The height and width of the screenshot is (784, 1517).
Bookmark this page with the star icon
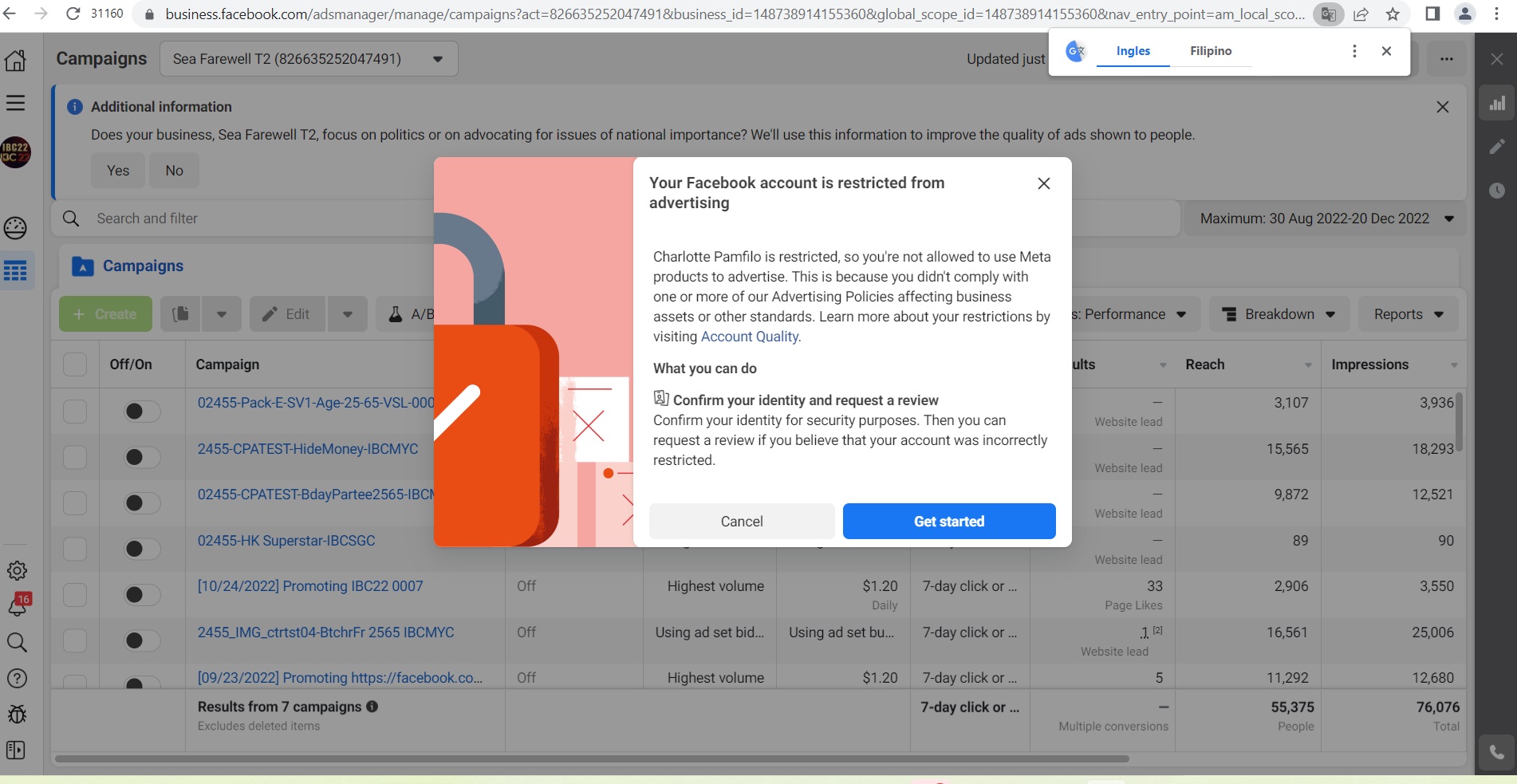tap(1393, 14)
